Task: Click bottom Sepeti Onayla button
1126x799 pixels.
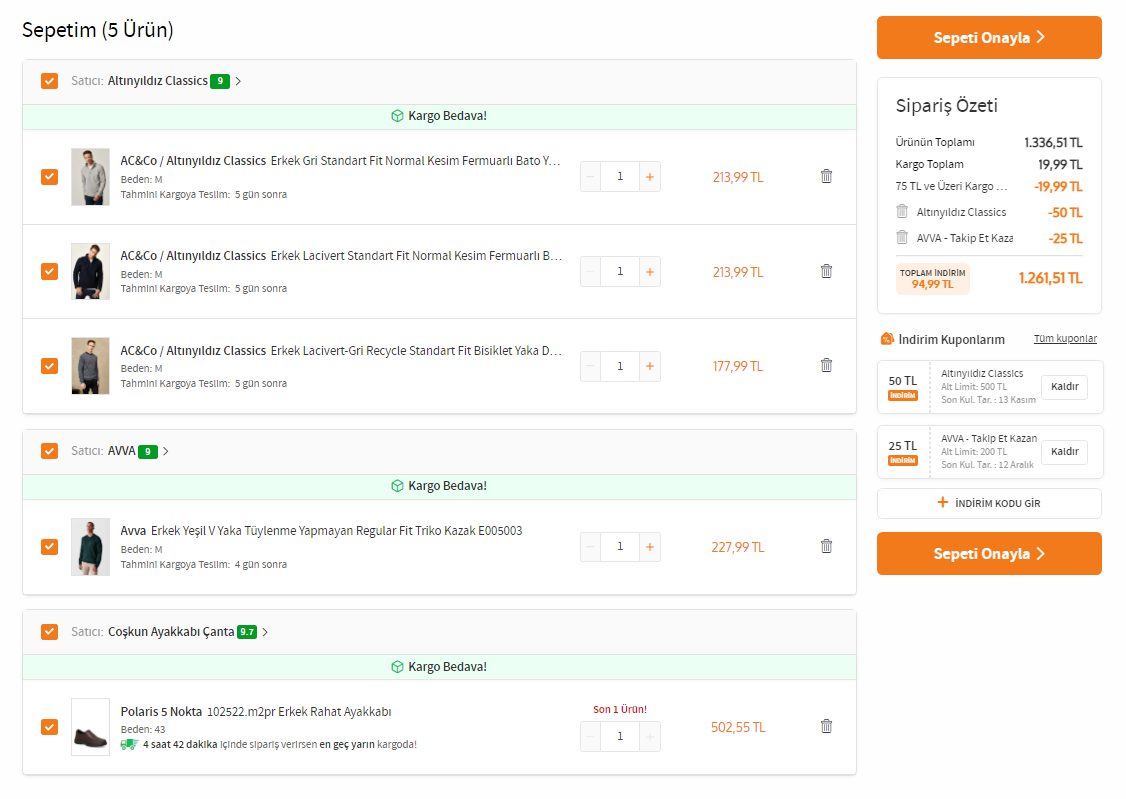Action: pyautogui.click(x=989, y=553)
